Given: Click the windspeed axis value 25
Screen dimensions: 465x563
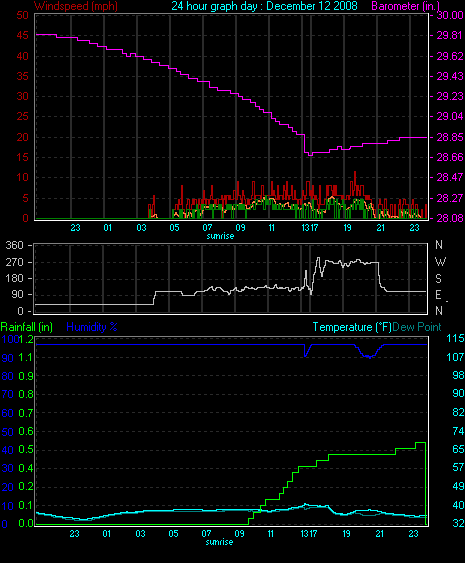Looking at the screenshot, I should pyautogui.click(x=23, y=116).
